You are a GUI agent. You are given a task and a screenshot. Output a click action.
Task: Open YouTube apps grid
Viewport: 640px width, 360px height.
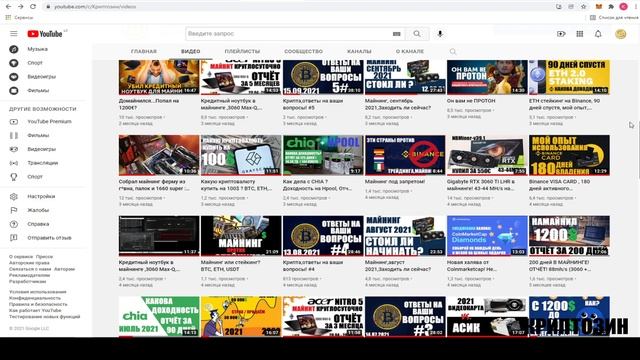580,34
